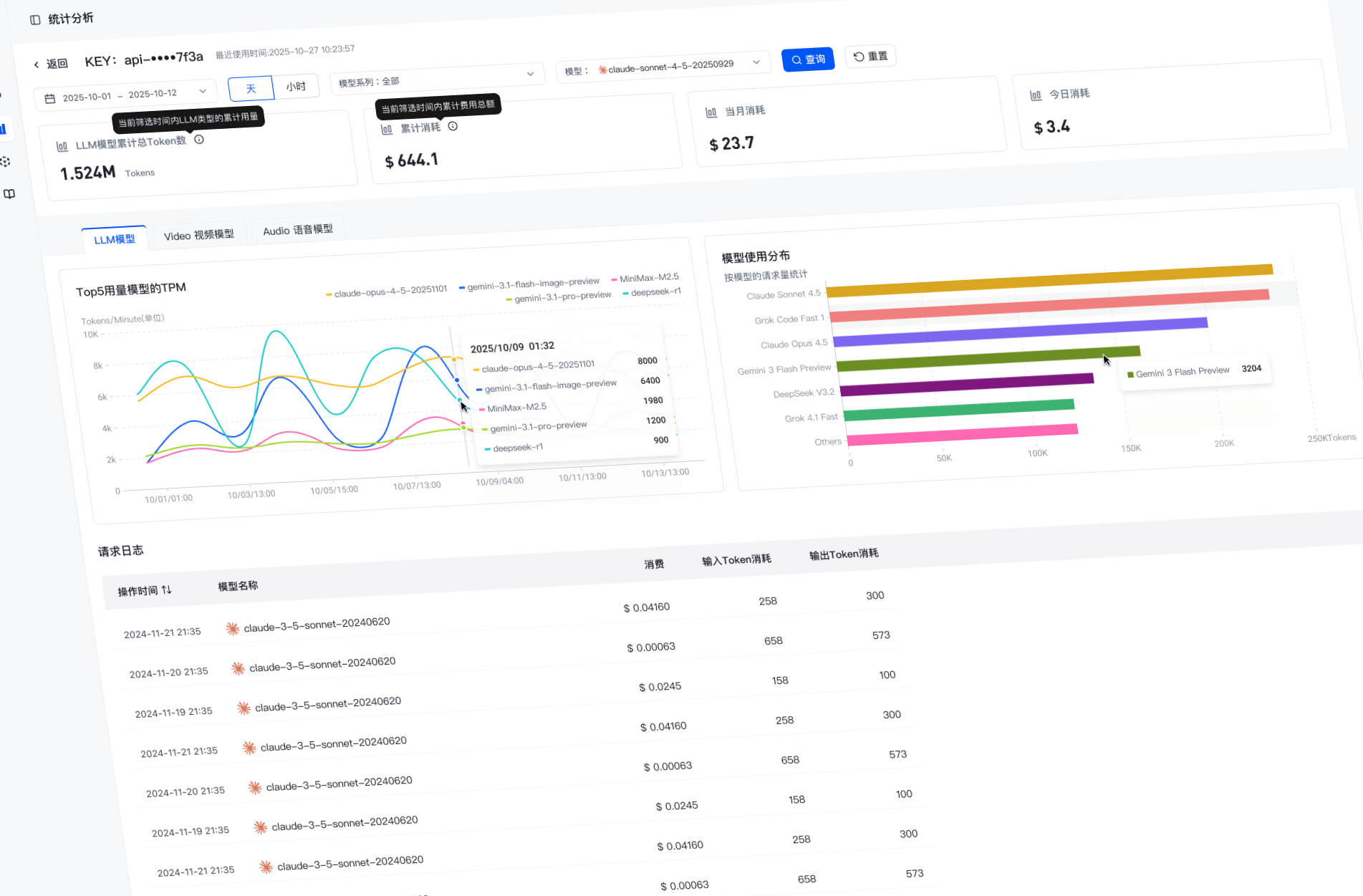Expand the date range picker chevron

pyautogui.click(x=203, y=91)
